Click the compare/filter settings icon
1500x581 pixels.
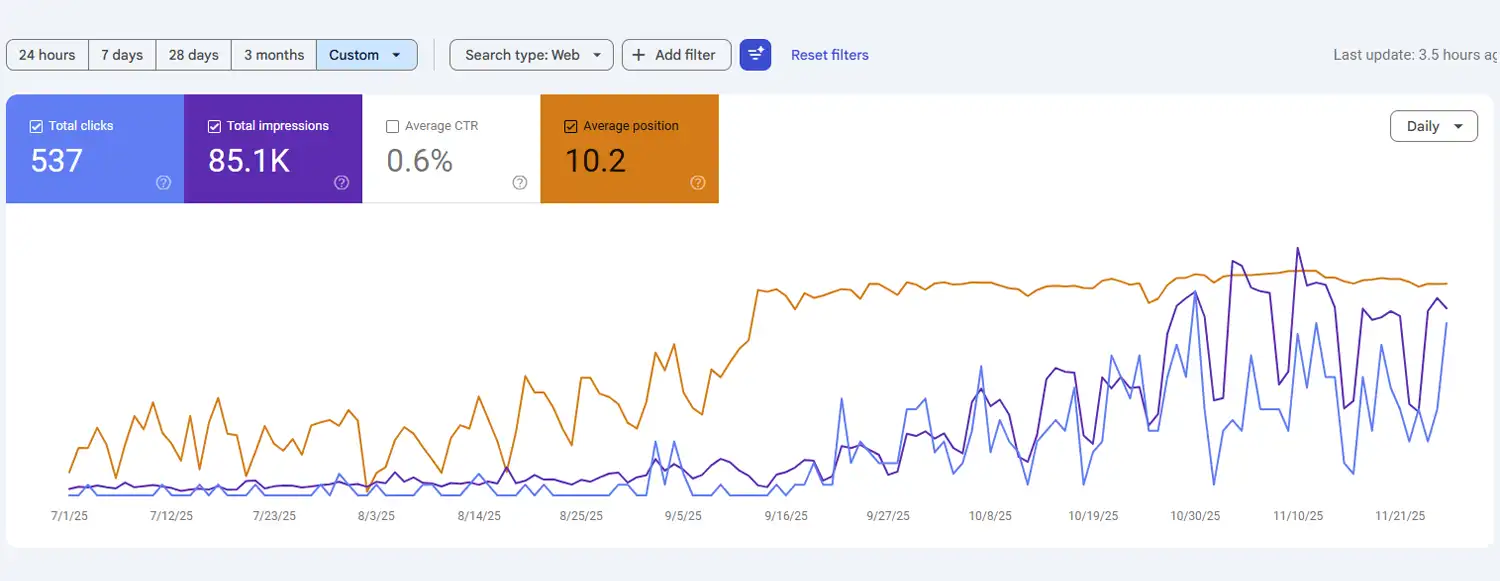pyautogui.click(x=755, y=55)
